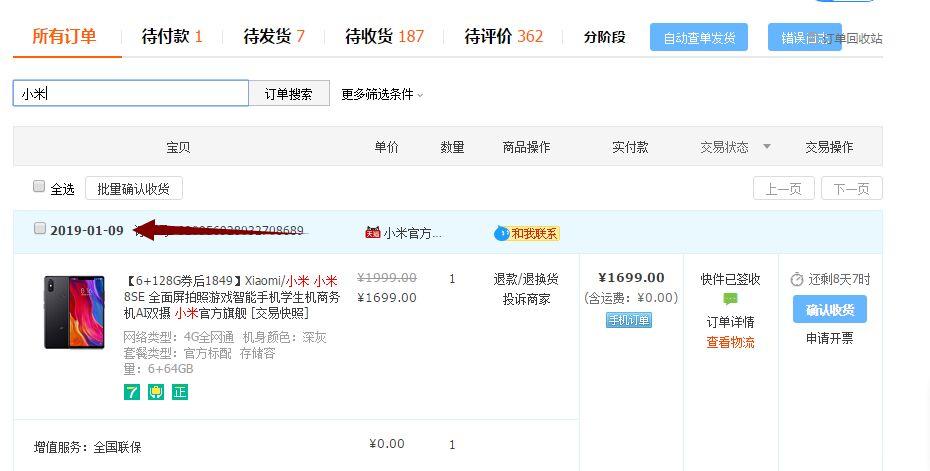Click the 错误日志 blue button
Screen dimensions: 930x471
[x=804, y=37]
